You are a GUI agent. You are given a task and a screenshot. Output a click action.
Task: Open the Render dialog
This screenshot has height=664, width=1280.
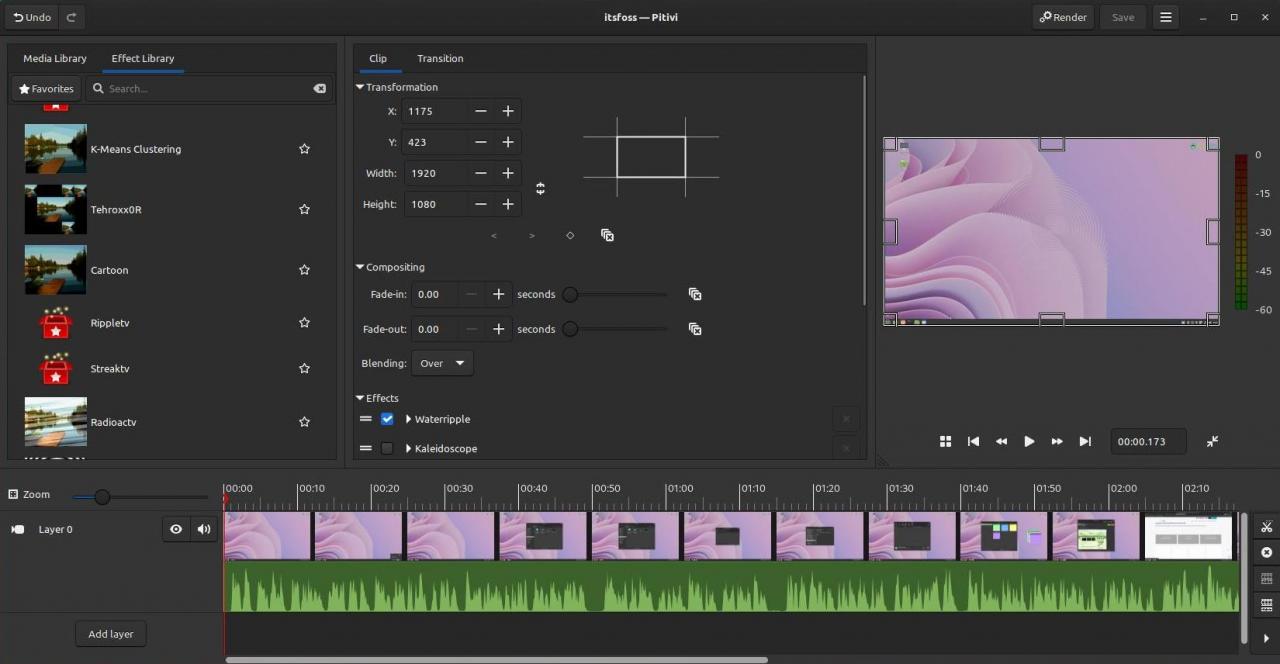(1063, 17)
